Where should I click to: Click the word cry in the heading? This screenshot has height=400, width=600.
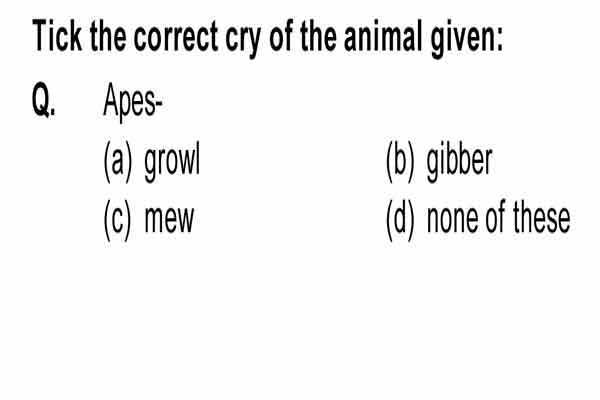(244, 40)
